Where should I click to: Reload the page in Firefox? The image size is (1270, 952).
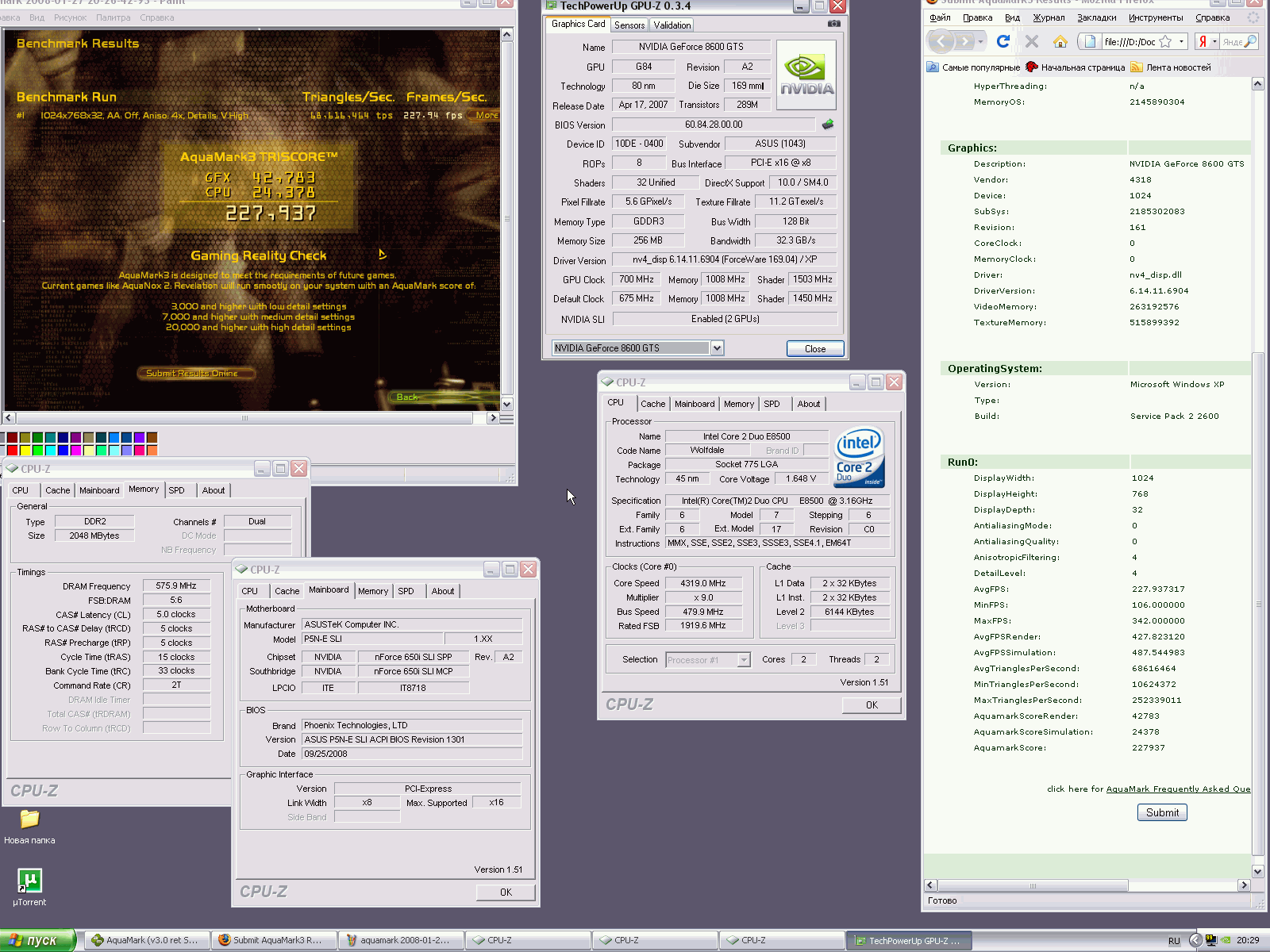click(x=1003, y=41)
